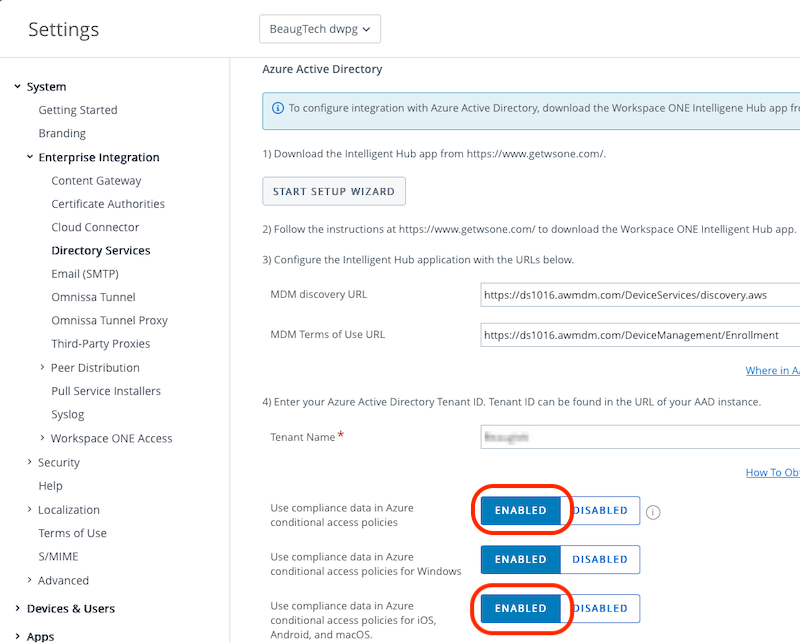This screenshot has width=800, height=644.
Task: Collapse the System section chevron
Action: click(17, 87)
